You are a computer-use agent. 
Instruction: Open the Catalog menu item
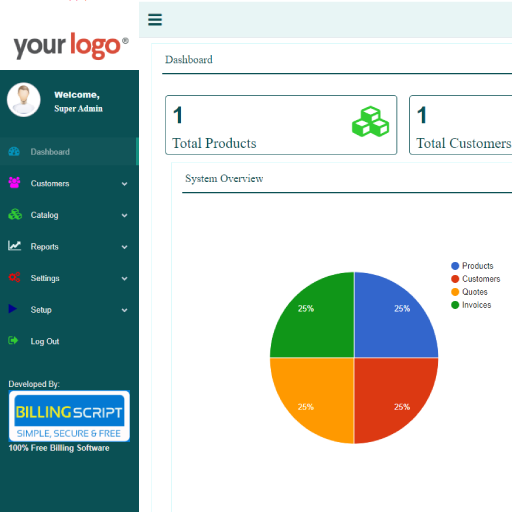[69, 215]
